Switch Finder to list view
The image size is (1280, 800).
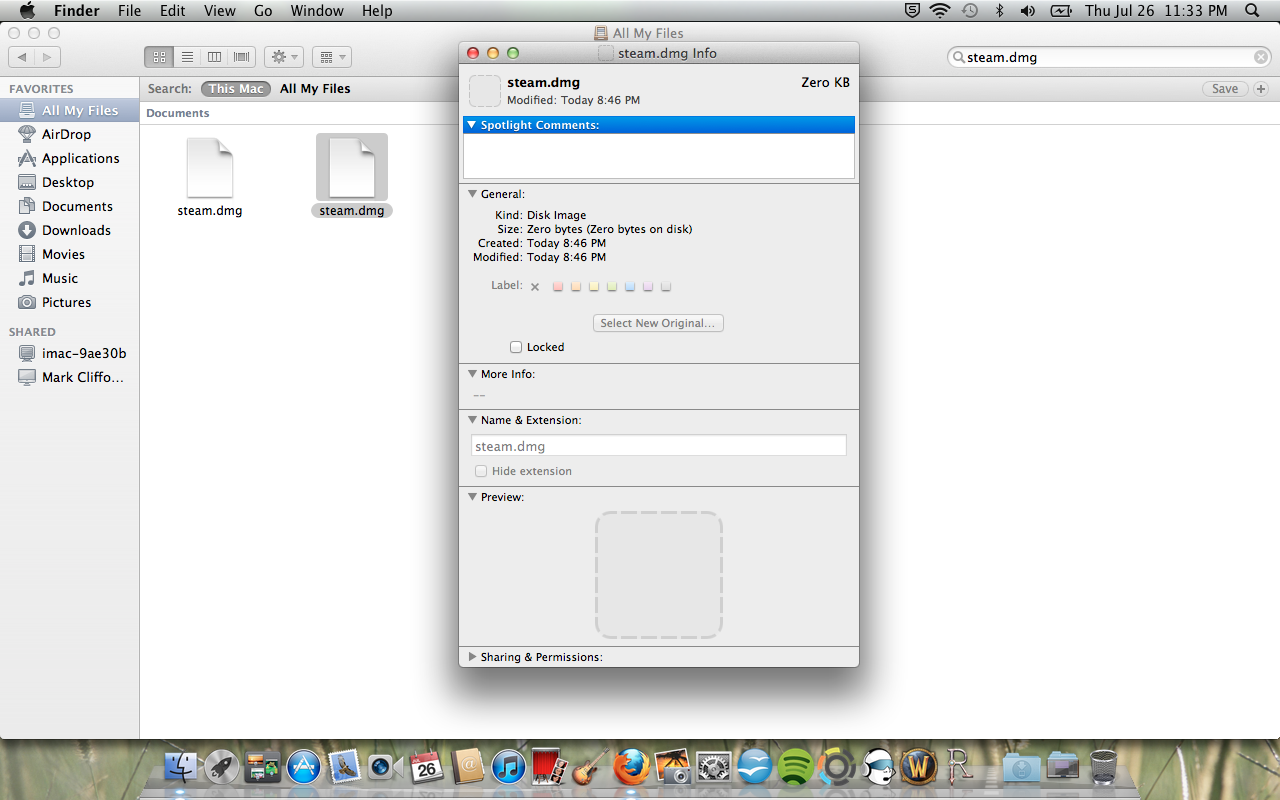pyautogui.click(x=187, y=57)
